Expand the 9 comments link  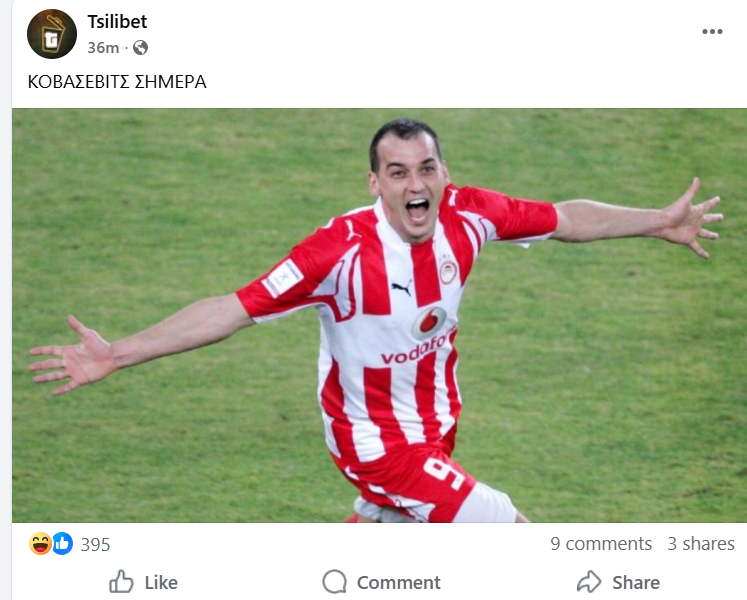tap(601, 543)
